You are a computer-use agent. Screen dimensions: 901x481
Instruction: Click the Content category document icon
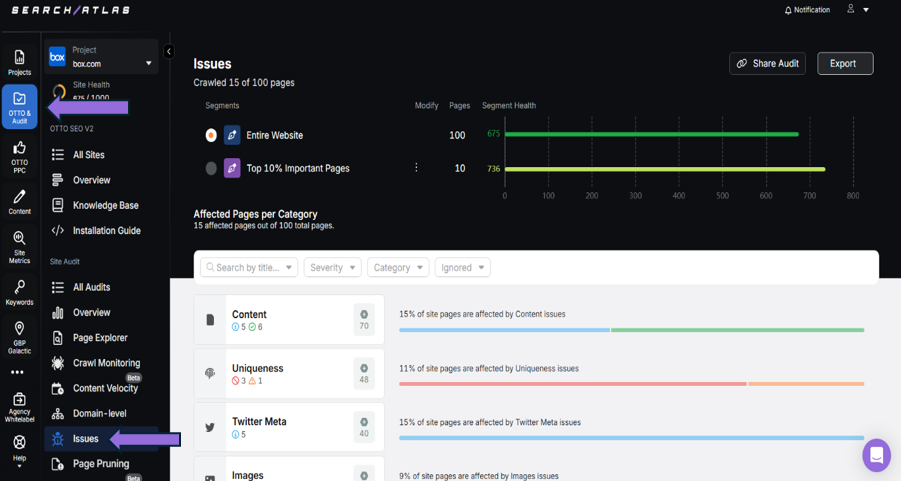click(x=210, y=320)
